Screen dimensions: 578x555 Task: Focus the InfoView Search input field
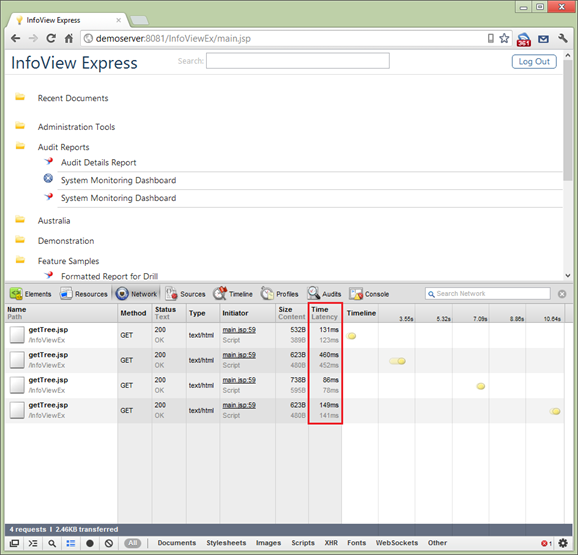297,61
